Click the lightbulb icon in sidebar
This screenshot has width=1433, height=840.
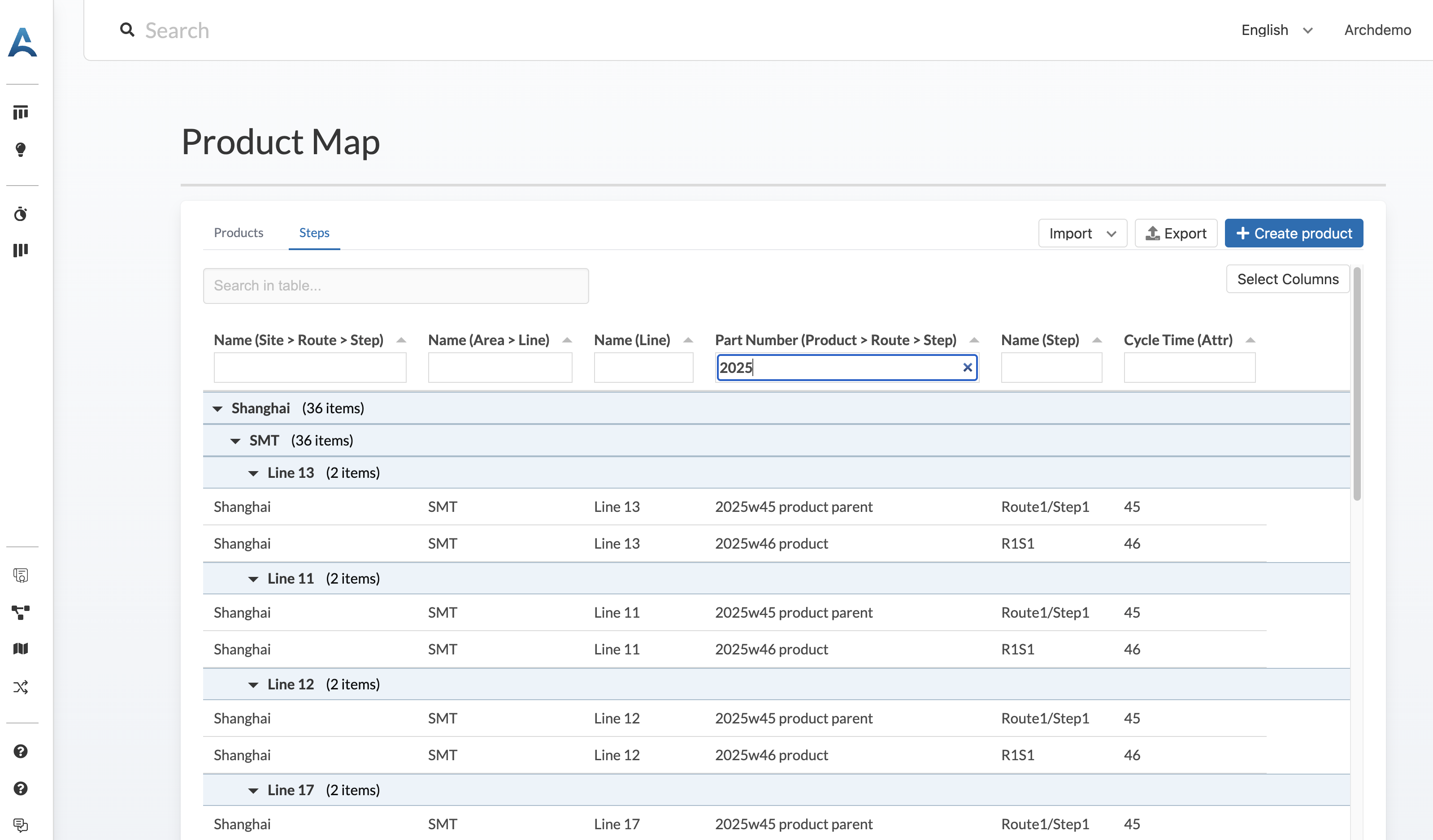(21, 149)
